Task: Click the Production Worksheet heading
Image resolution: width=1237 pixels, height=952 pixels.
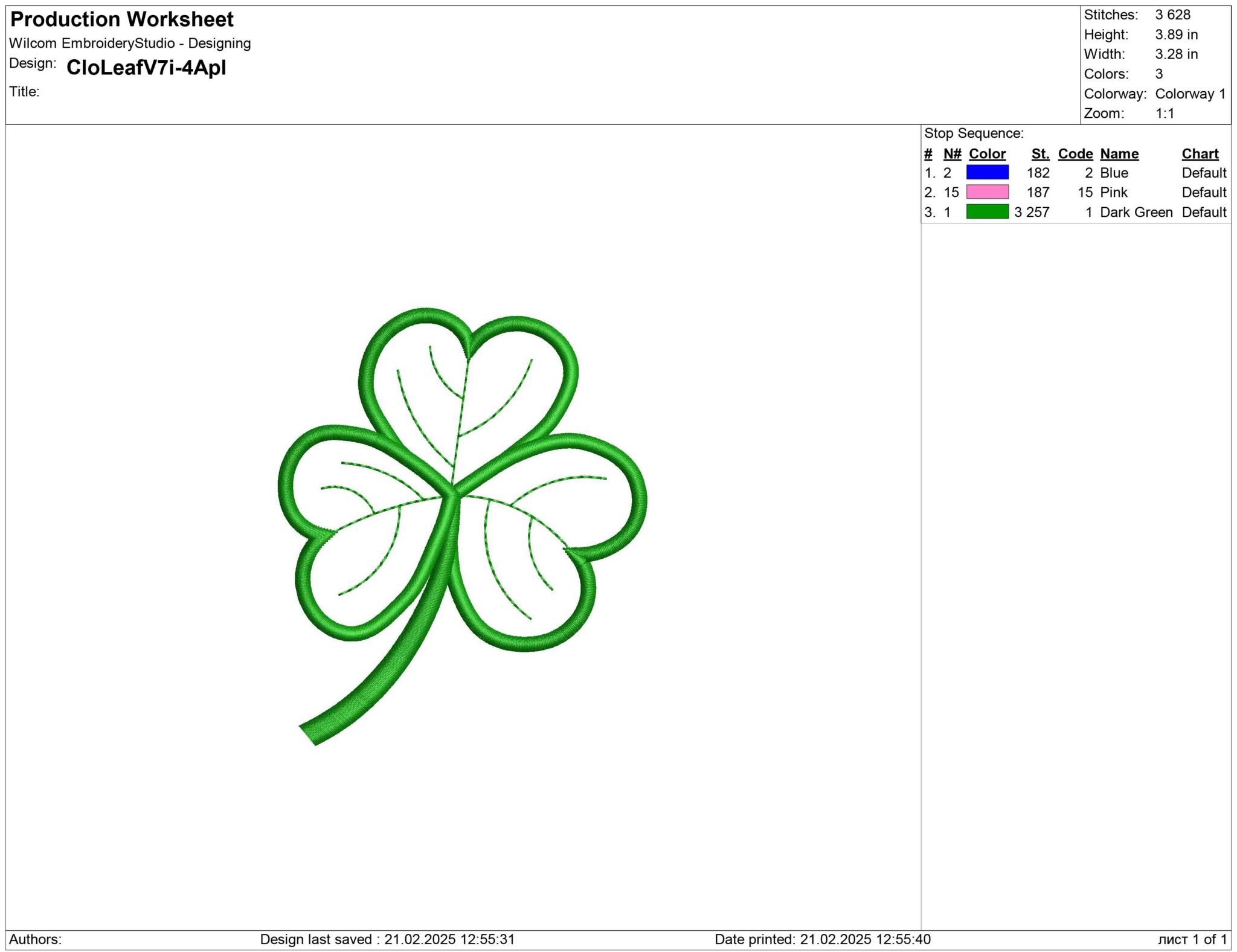Action: 121,19
